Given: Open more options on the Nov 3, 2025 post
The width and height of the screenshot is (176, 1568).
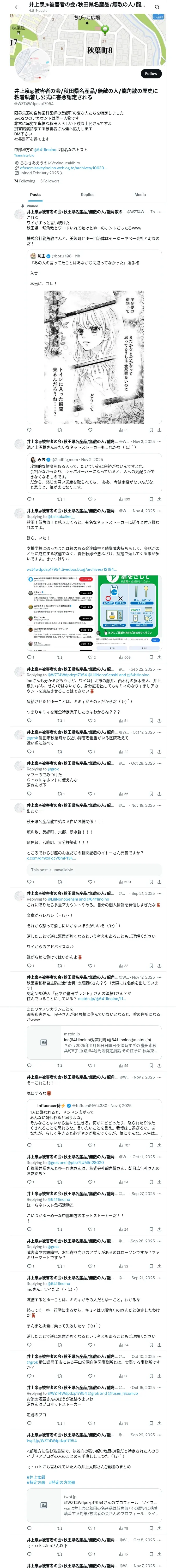Looking at the screenshot, I should coord(160,442).
